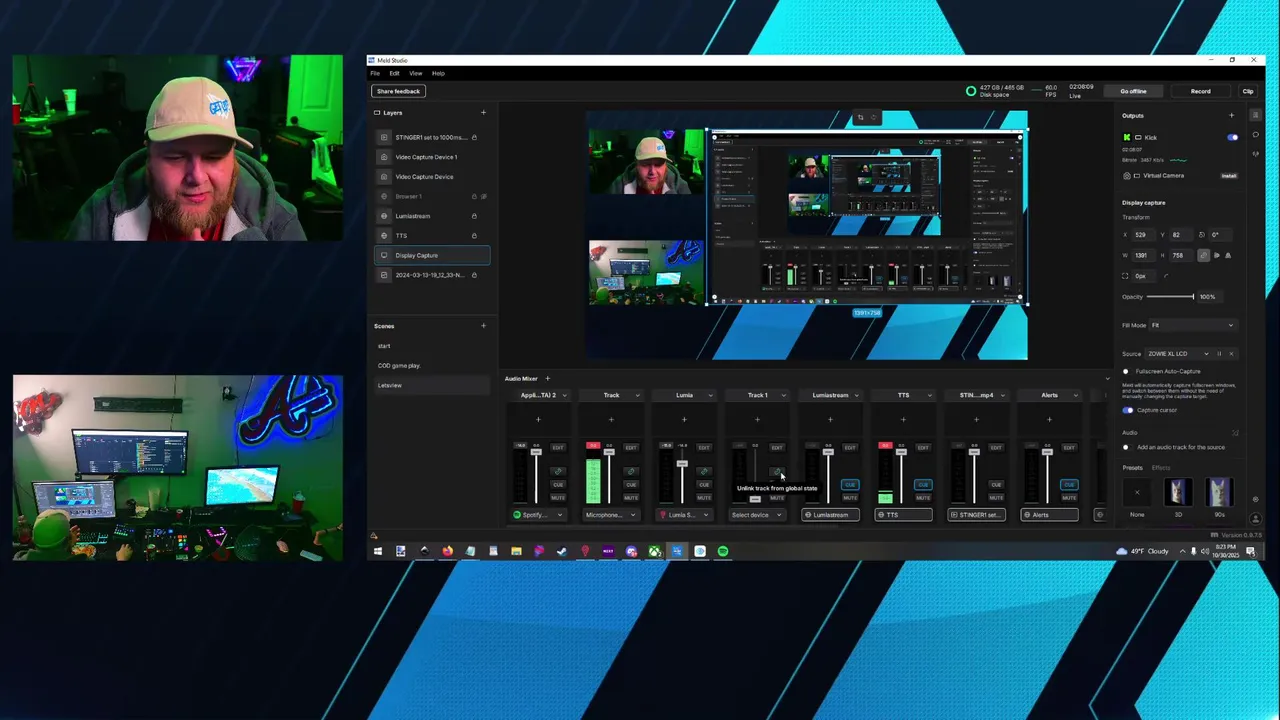Screen dimensions: 1280x720
Task: Click the Microphone track volume fader
Action: click(609, 452)
